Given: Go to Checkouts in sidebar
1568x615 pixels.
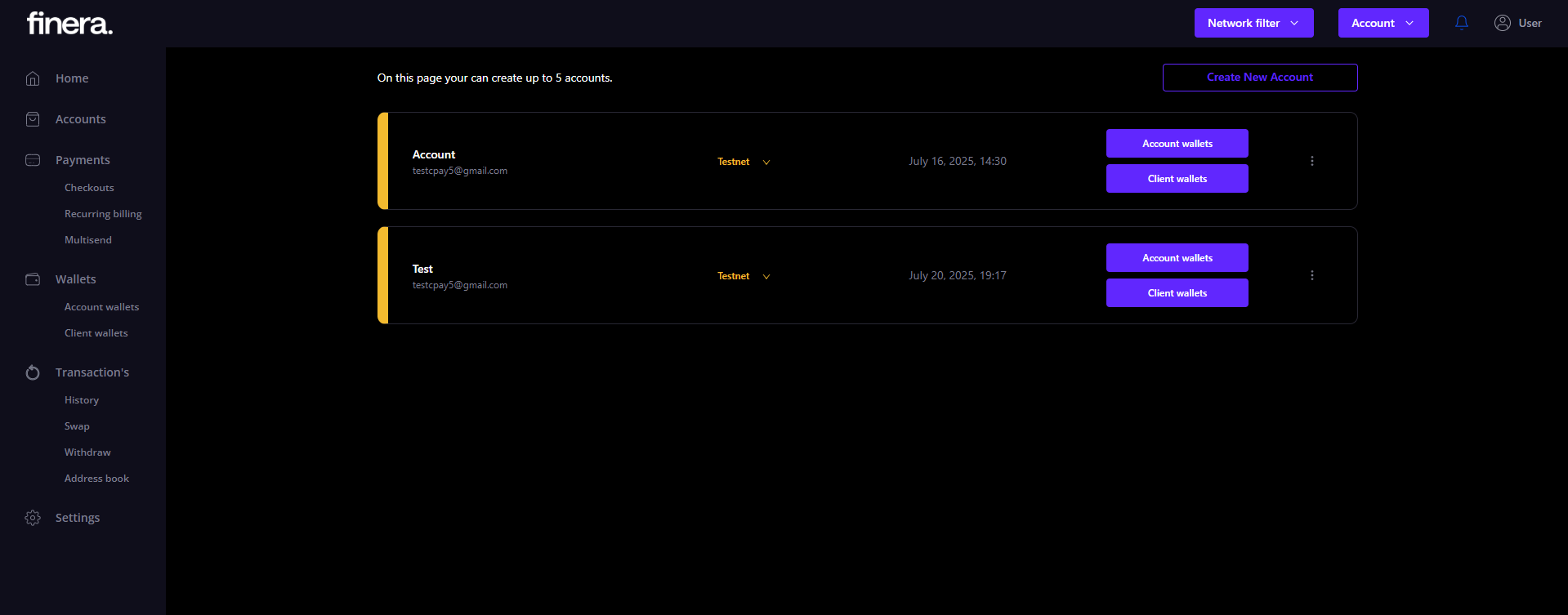Looking at the screenshot, I should tap(89, 188).
